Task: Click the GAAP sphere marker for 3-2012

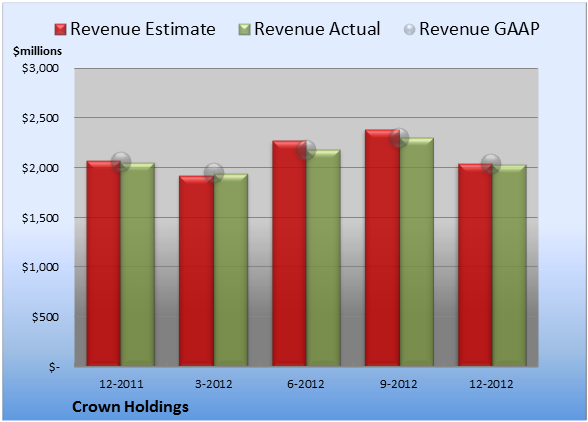Action: coord(214,173)
